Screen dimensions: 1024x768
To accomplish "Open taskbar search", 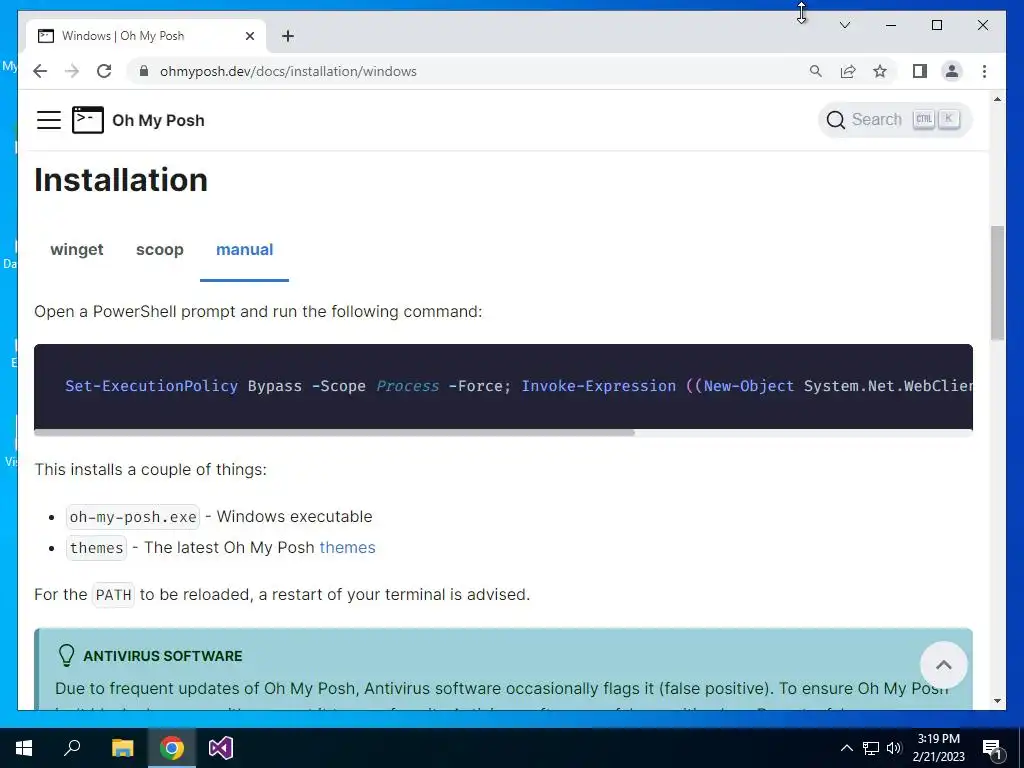I will (72, 748).
